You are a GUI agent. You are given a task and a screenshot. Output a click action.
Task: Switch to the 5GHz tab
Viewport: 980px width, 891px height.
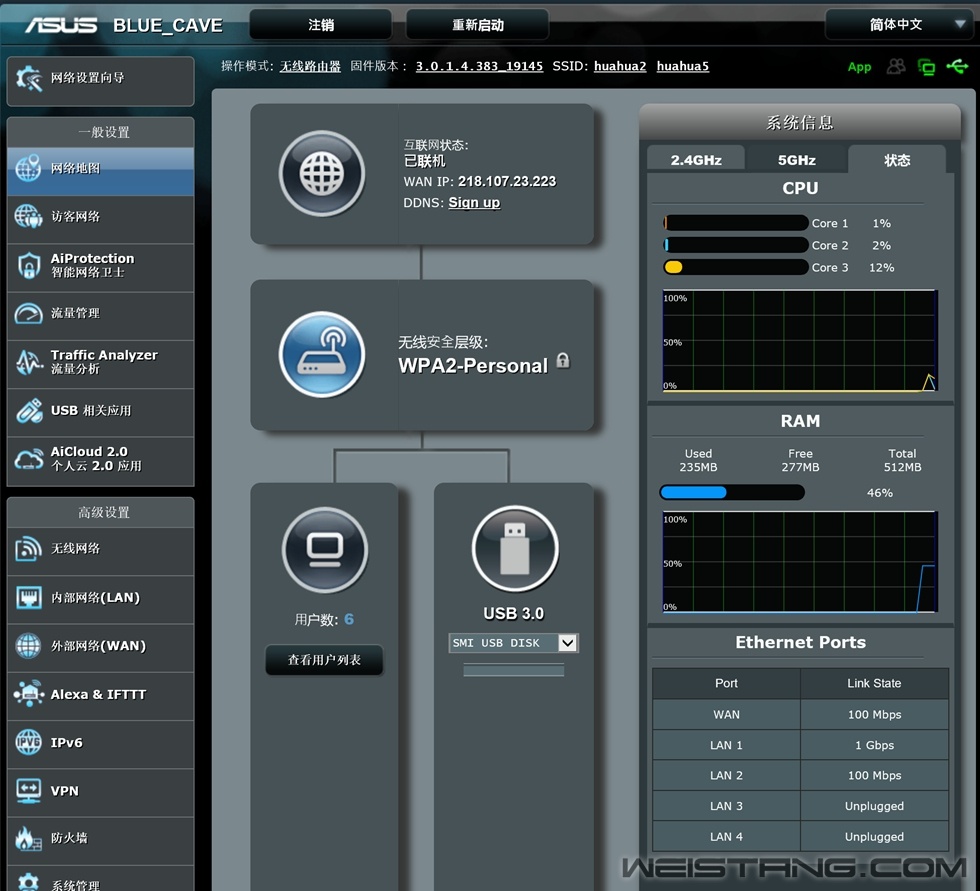[797, 160]
